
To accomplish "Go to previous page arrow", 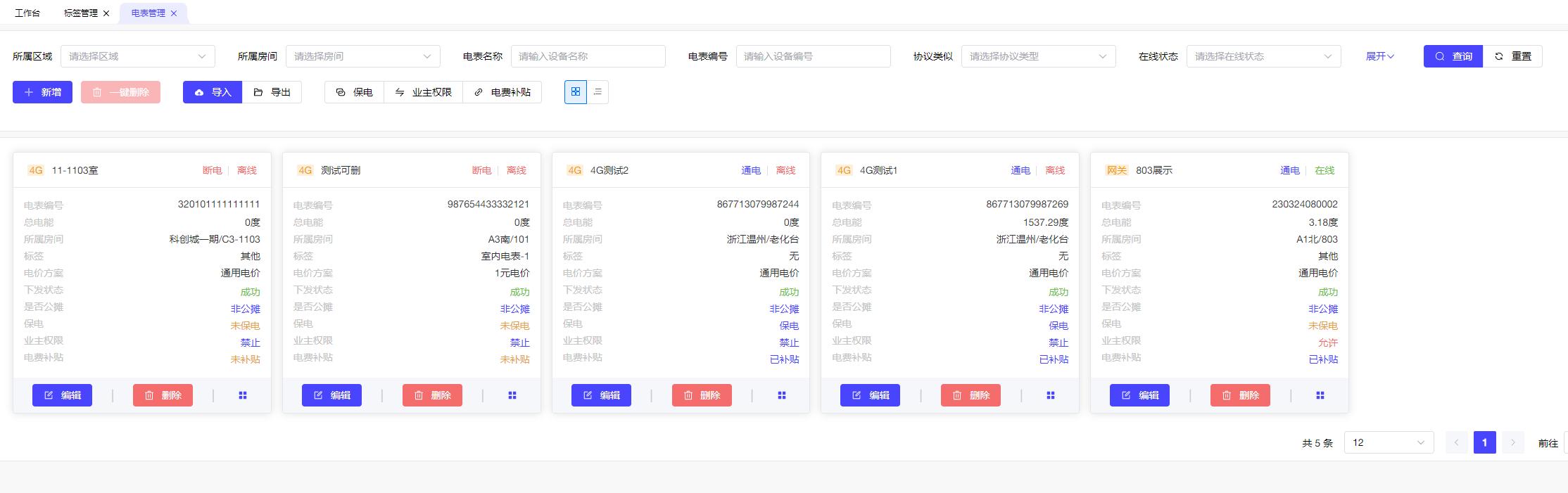I will (1457, 442).
